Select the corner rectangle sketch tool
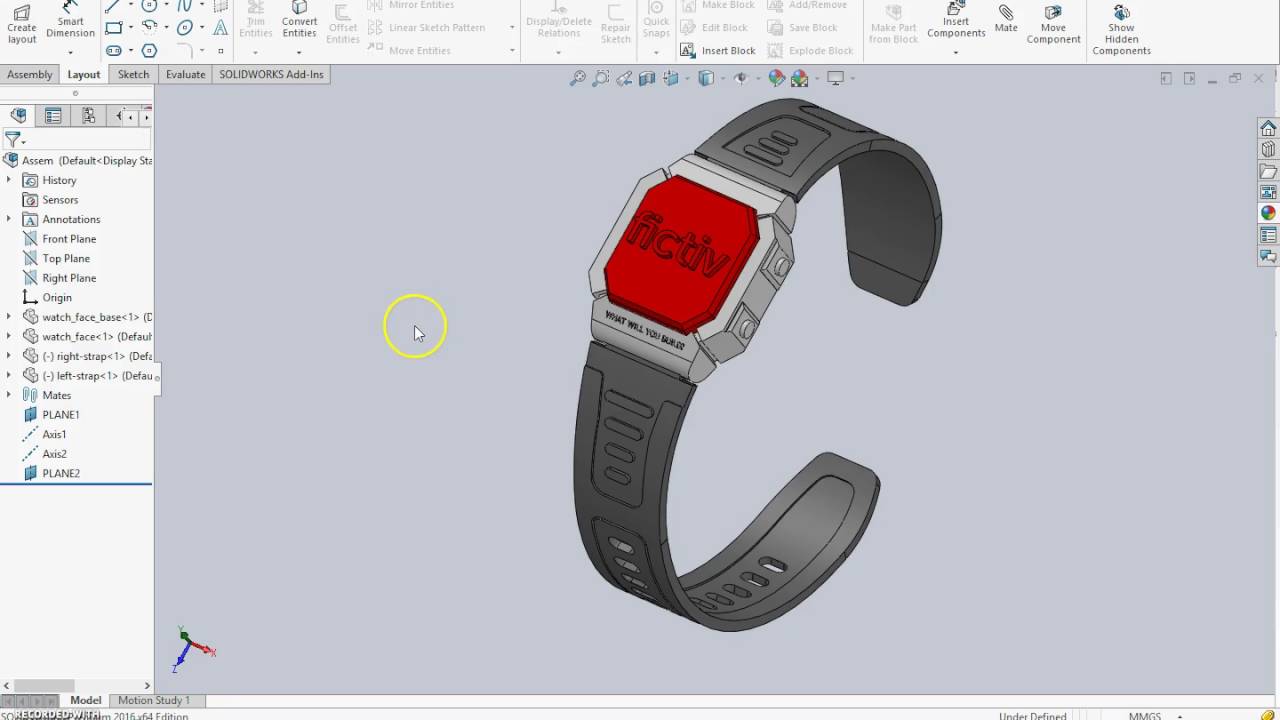Image resolution: width=1280 pixels, height=720 pixels. point(114,28)
